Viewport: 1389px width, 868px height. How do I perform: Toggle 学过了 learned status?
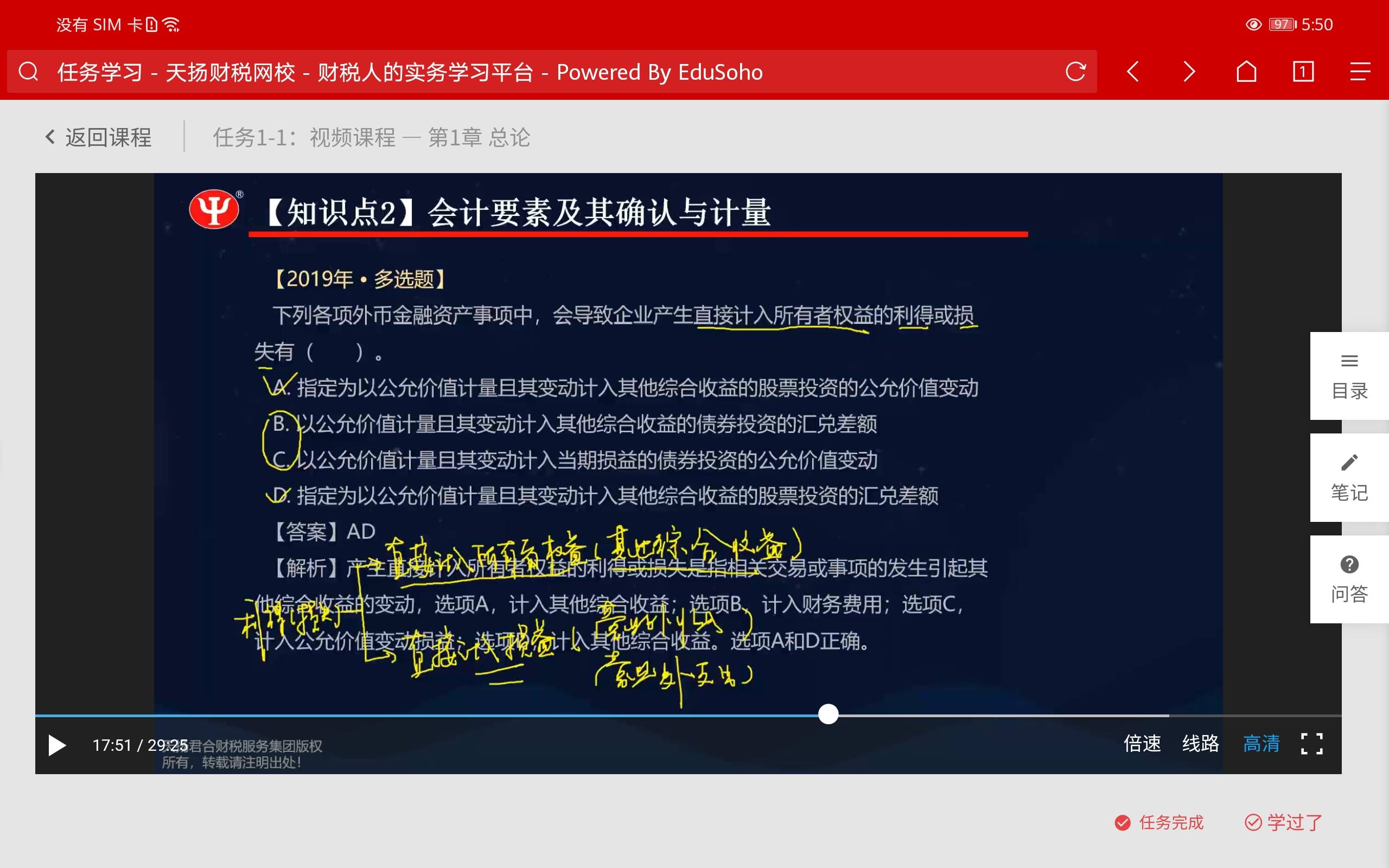[1283, 822]
